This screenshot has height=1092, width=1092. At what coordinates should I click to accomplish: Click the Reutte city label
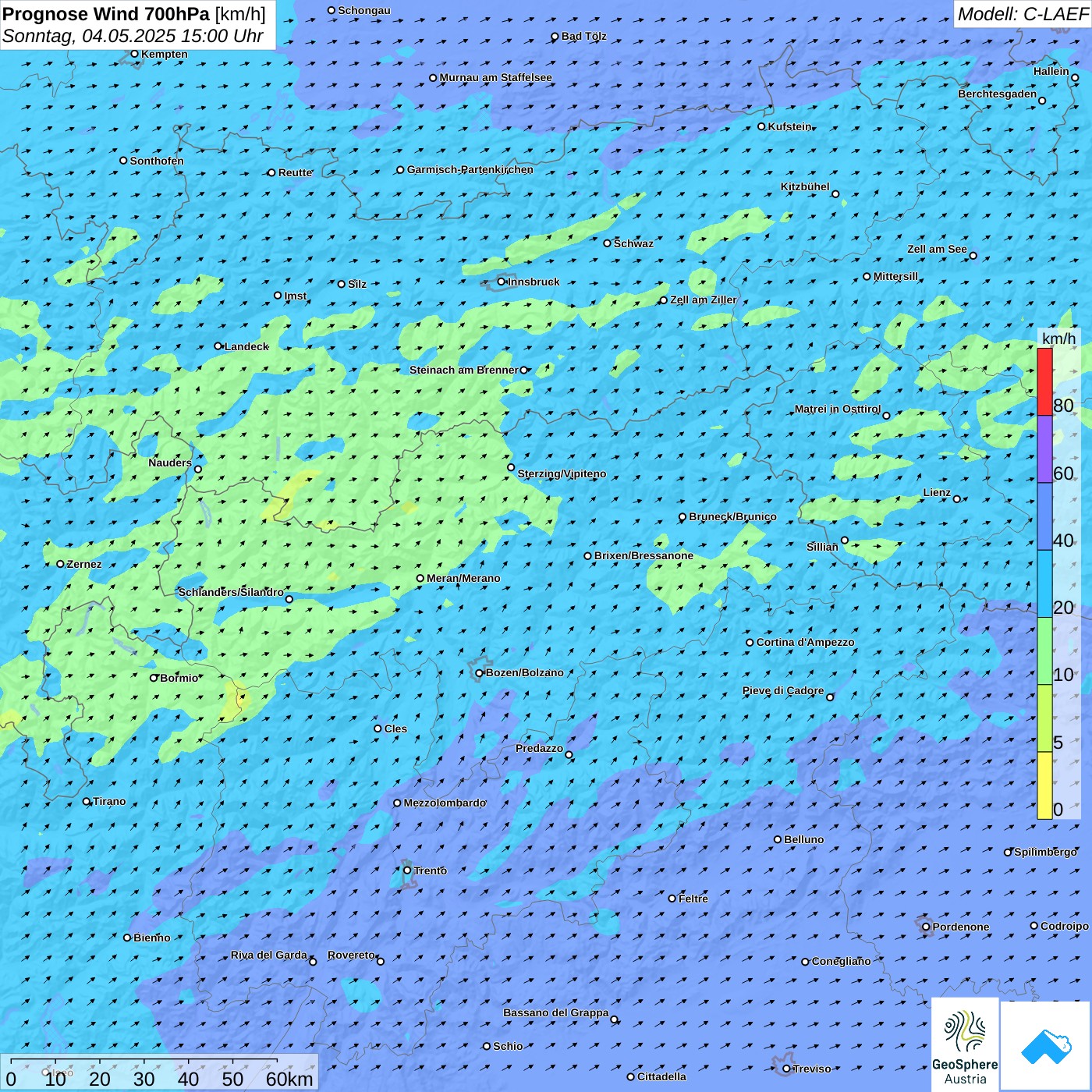point(295,172)
